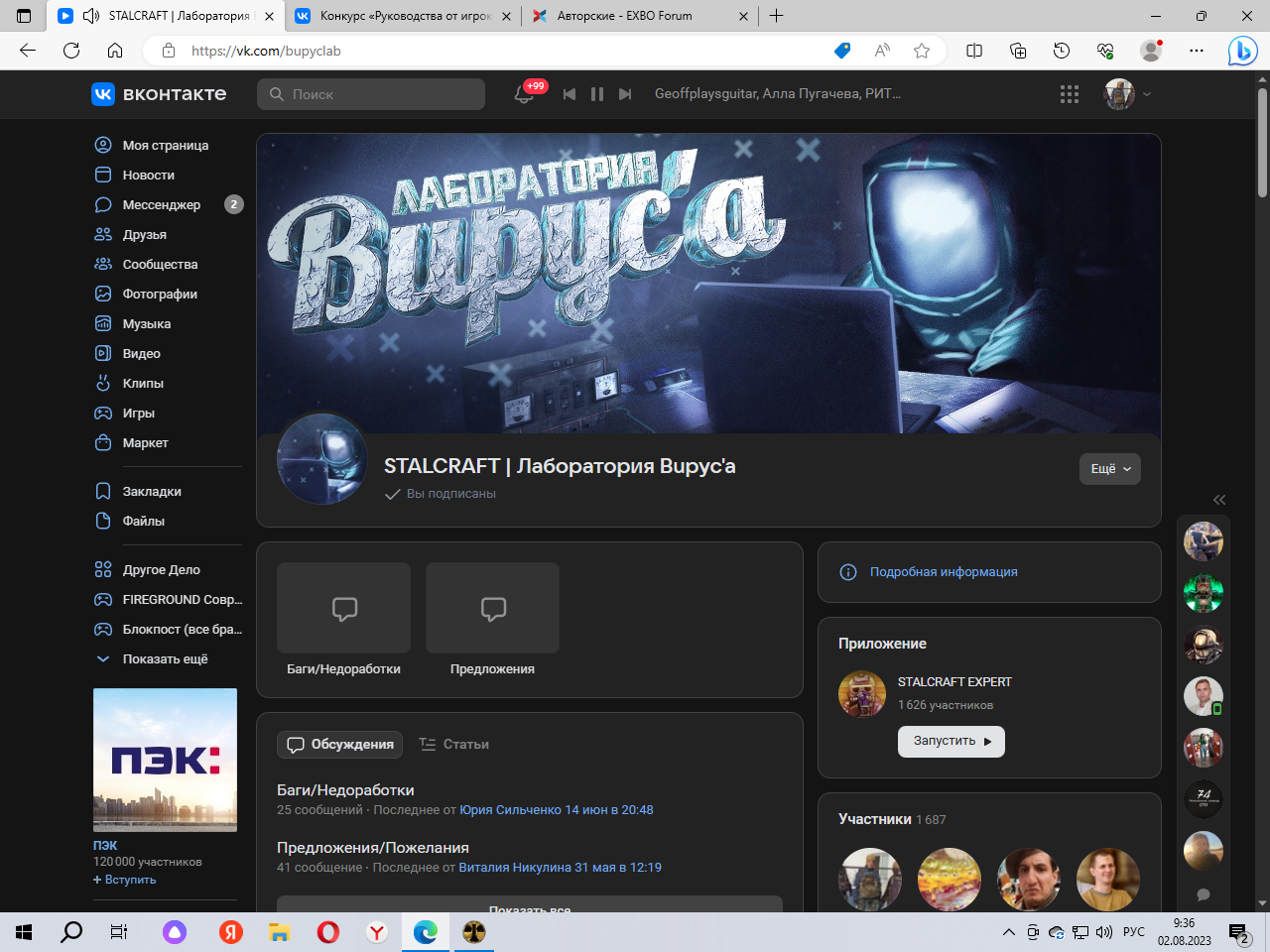Go to browser home page

[x=115, y=51]
